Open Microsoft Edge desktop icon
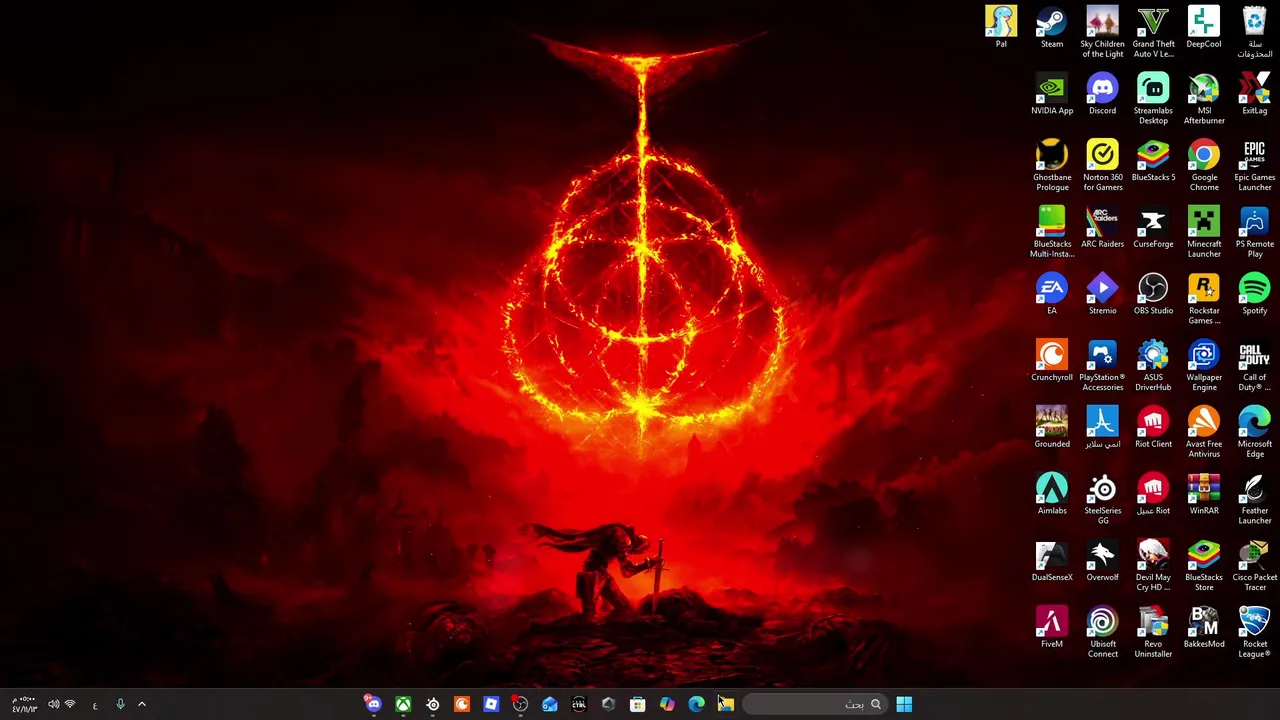The height and width of the screenshot is (720, 1280). click(x=1255, y=433)
